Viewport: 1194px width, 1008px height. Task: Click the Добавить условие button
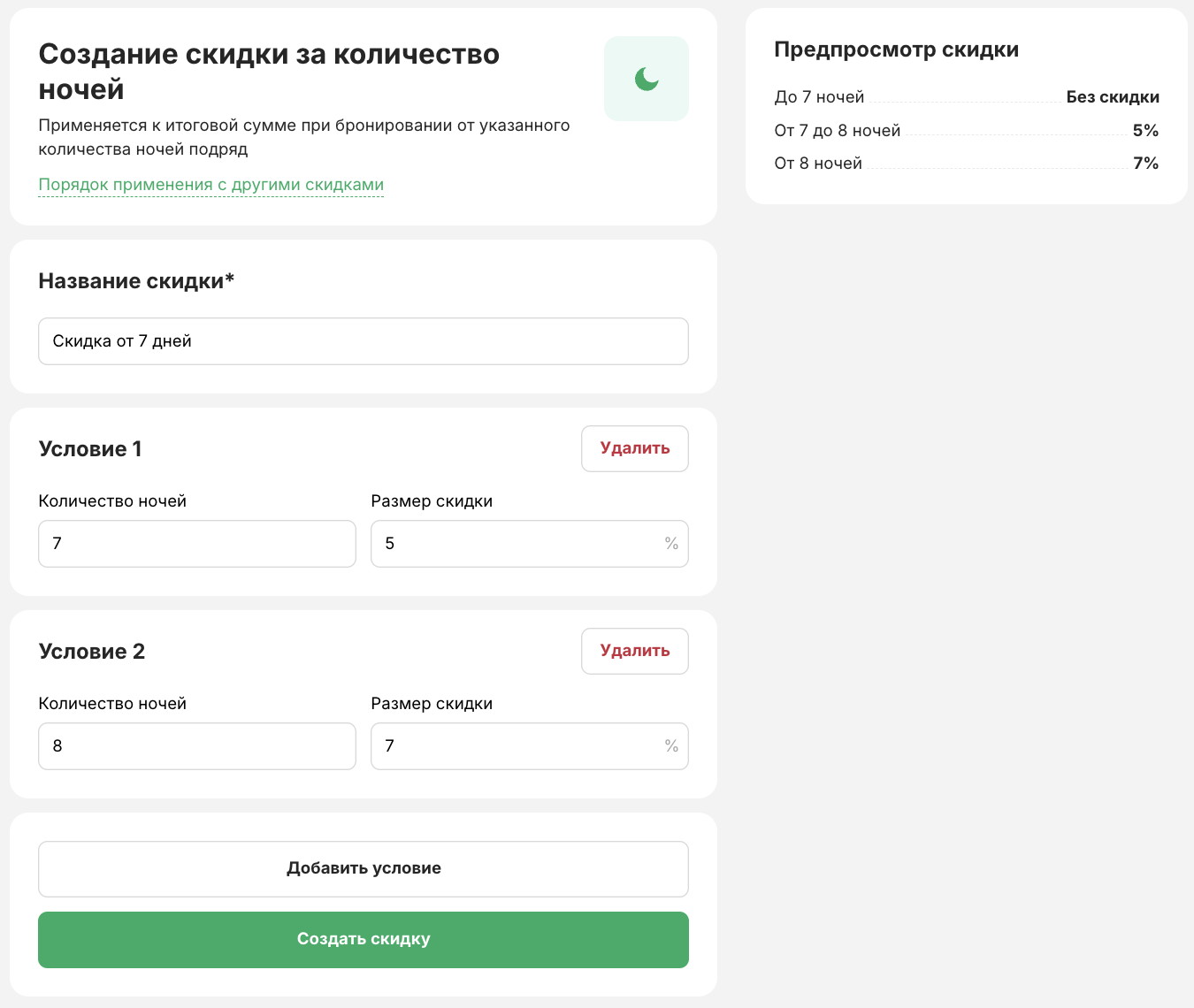point(364,869)
